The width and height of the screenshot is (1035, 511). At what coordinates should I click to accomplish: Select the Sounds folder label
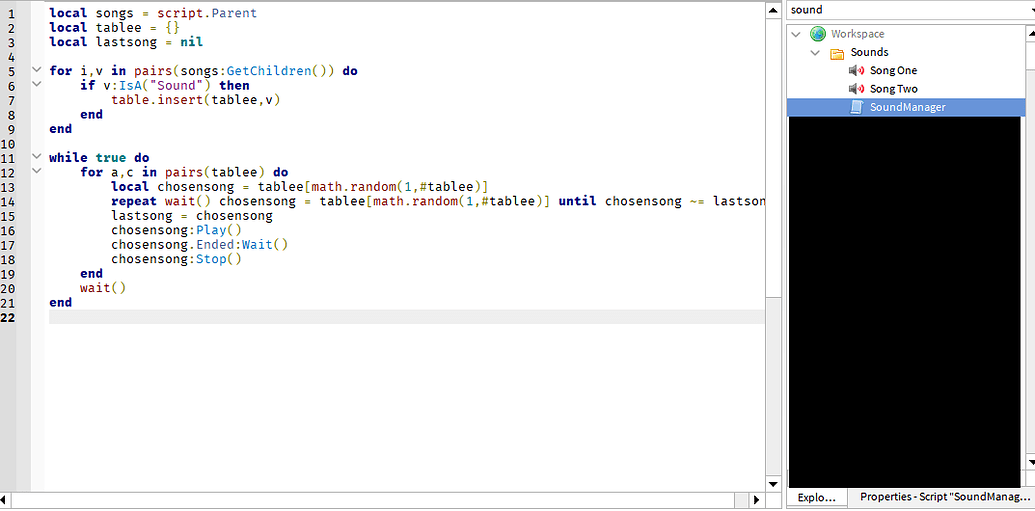pyautogui.click(x=869, y=52)
